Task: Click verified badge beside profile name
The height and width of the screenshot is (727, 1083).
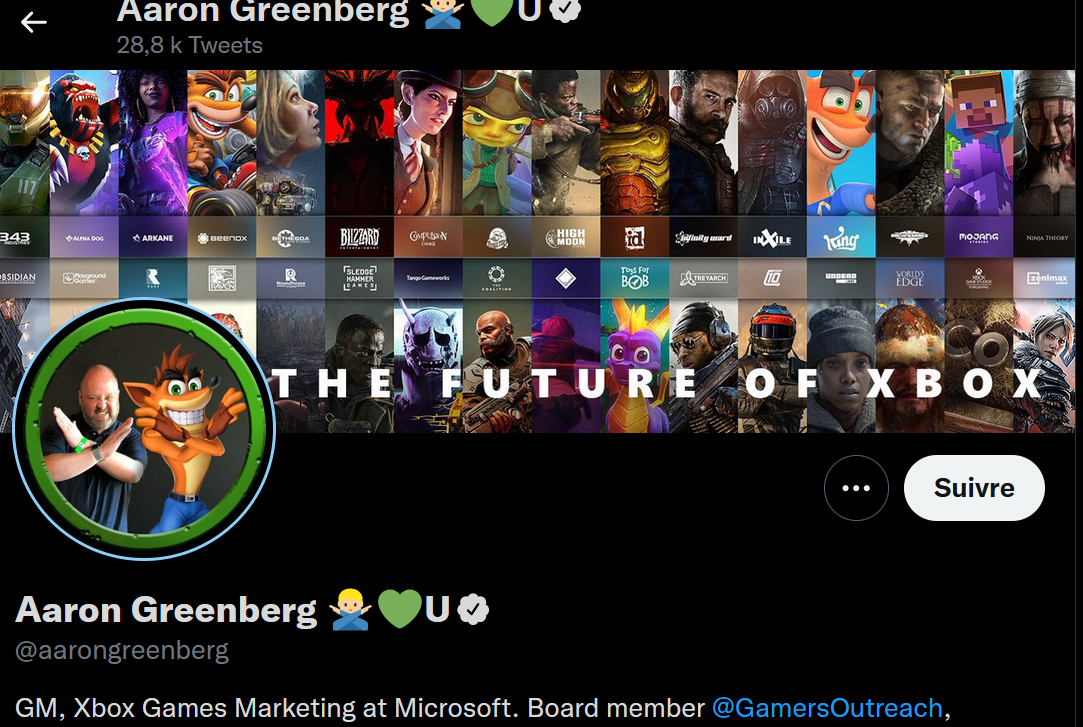Action: (x=473, y=610)
